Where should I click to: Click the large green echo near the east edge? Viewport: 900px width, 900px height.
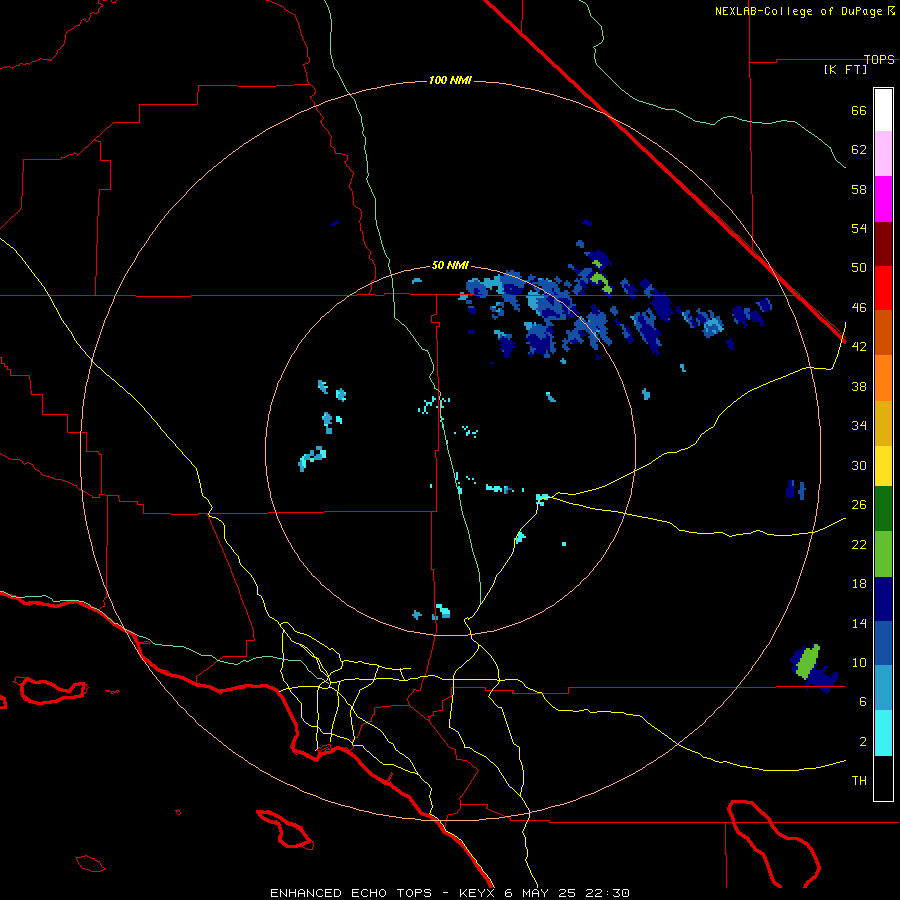click(x=808, y=661)
